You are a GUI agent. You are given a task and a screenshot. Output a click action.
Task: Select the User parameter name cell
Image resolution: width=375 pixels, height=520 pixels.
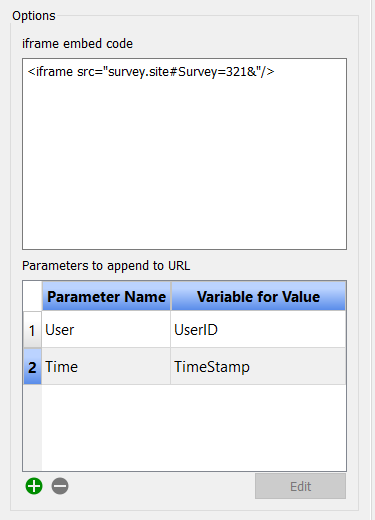pos(106,330)
